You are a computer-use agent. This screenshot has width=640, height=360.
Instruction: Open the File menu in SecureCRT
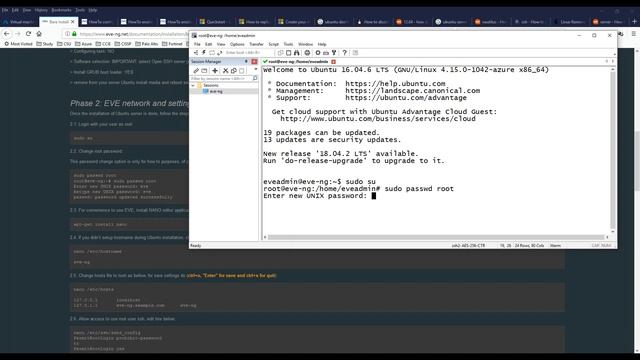pyautogui.click(x=197, y=44)
